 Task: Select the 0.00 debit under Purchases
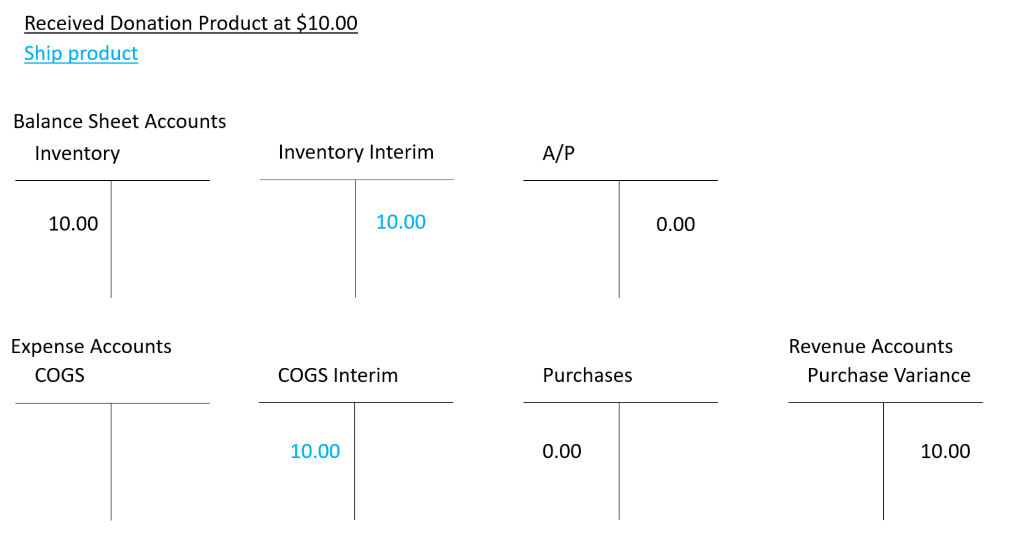point(562,452)
